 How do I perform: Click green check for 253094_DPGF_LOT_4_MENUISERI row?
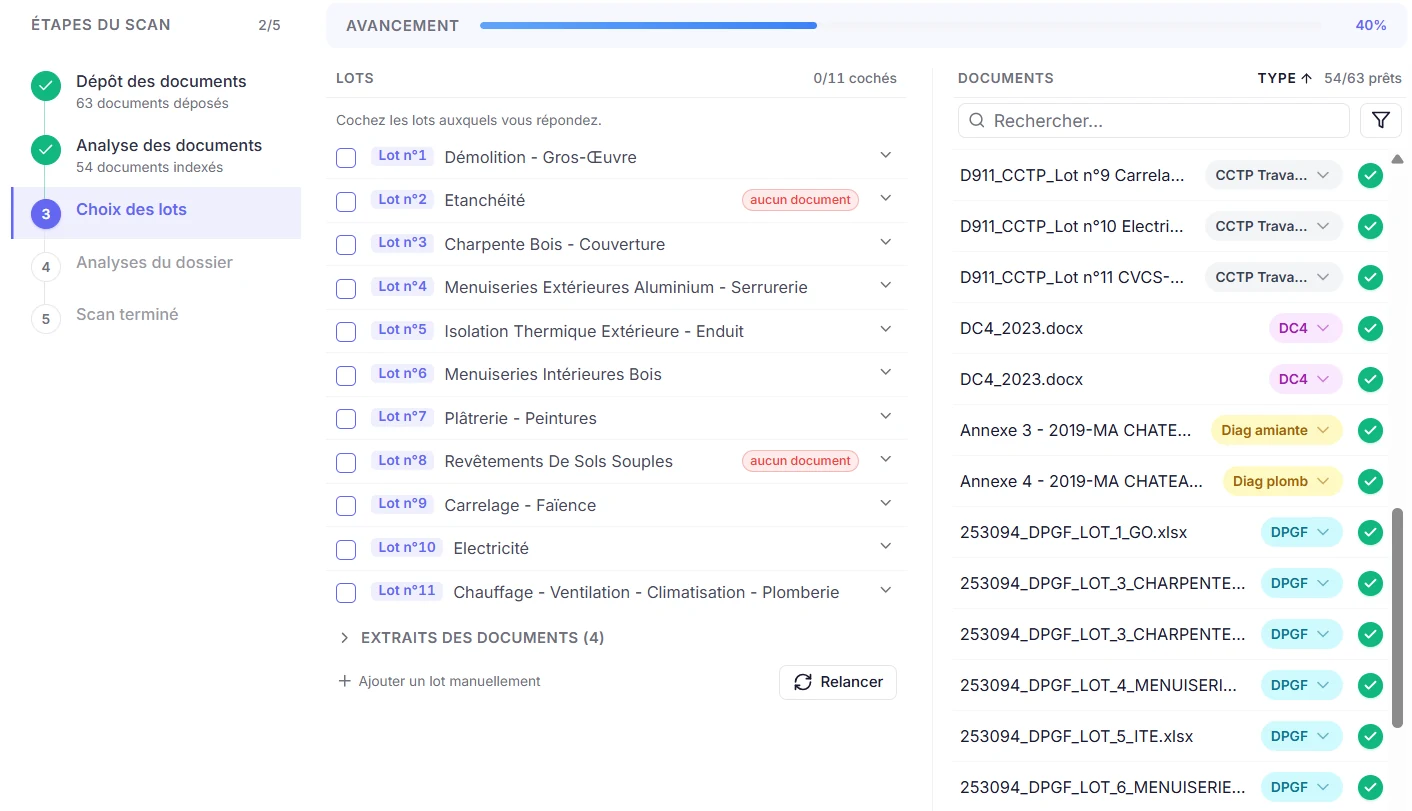click(x=1370, y=685)
